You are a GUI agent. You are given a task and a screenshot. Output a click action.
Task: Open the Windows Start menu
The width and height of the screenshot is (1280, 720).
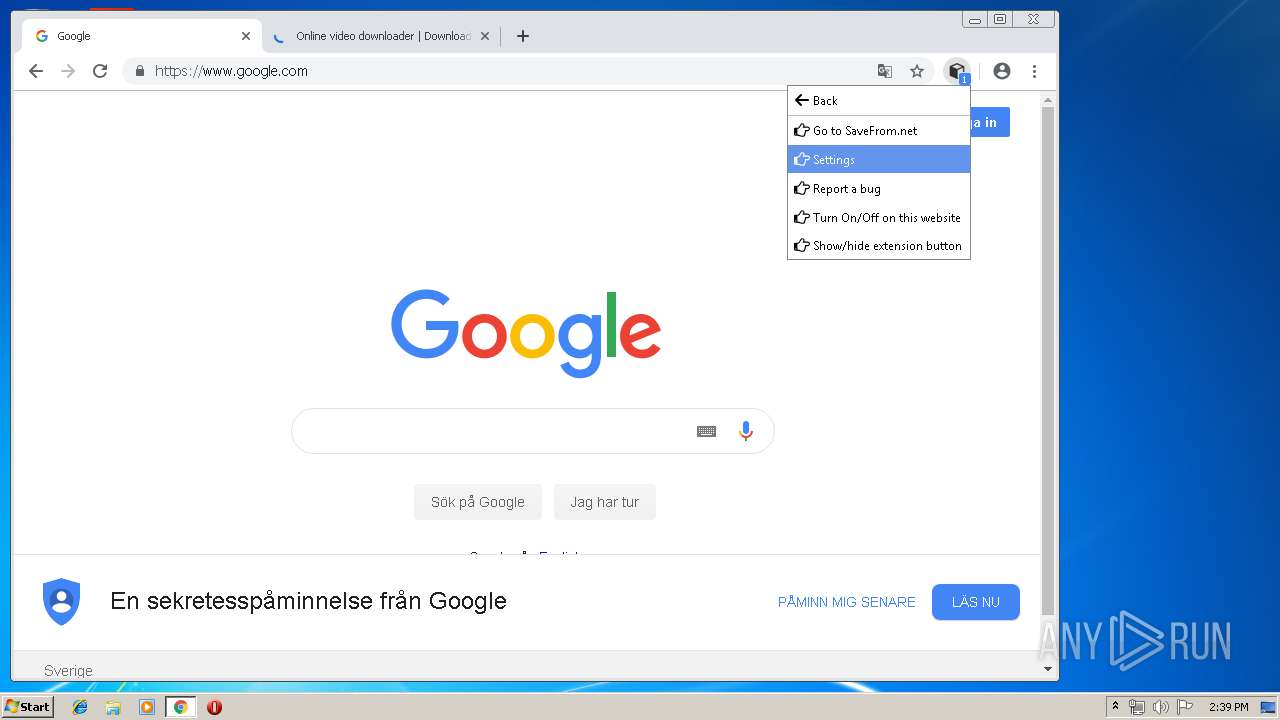pos(28,707)
